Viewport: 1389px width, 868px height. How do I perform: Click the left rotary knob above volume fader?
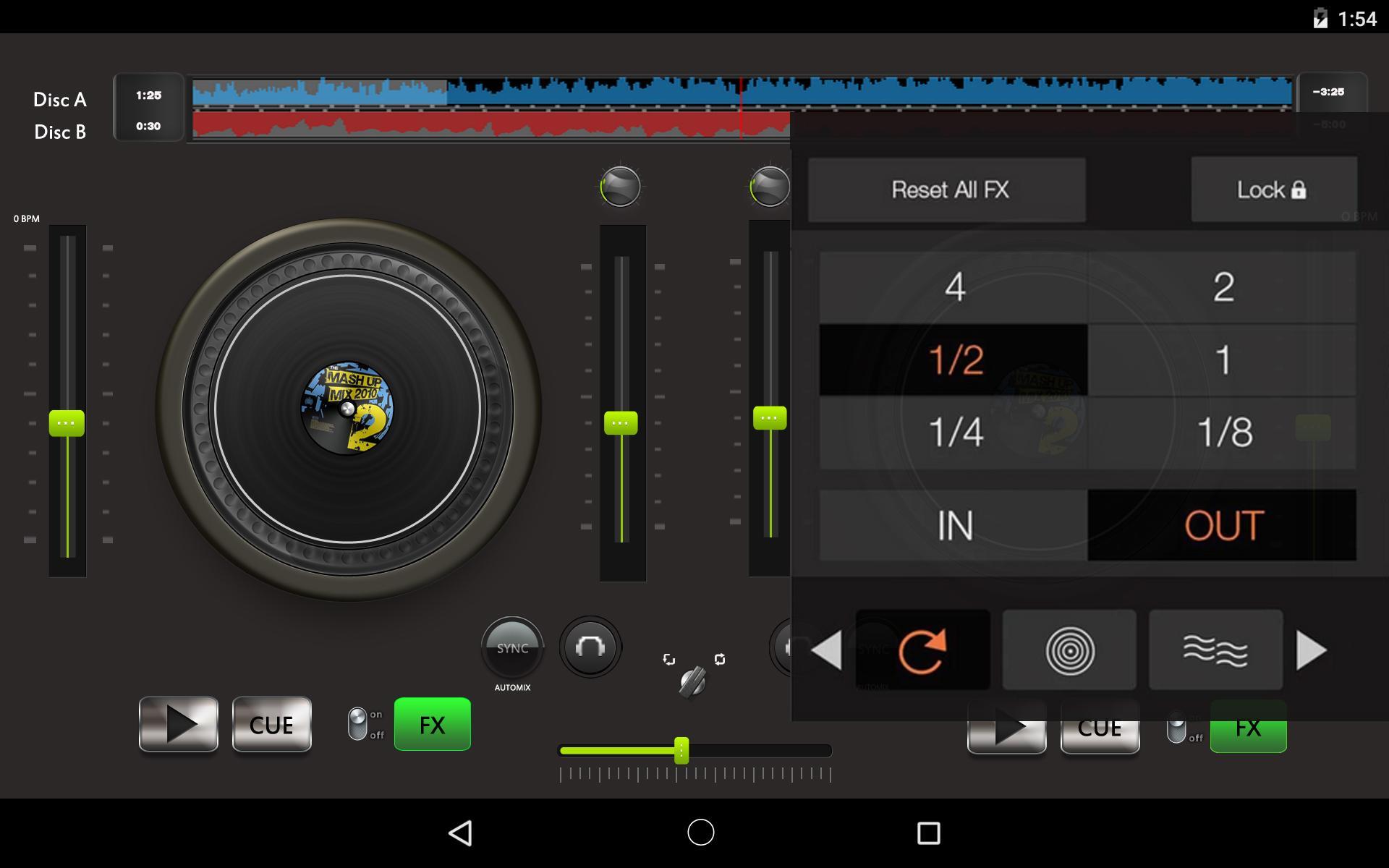[620, 187]
